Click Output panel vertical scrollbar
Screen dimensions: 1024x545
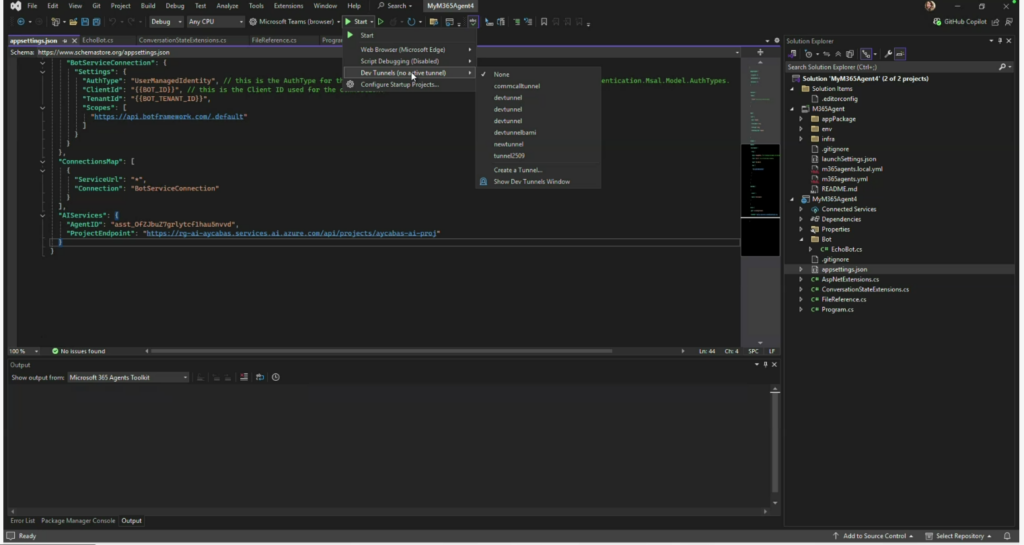775,441
